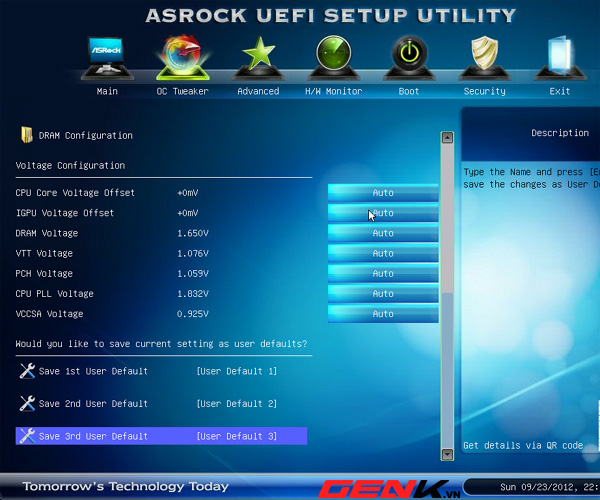The height and width of the screenshot is (500, 600).
Task: Switch to the Boot tab label
Action: (409, 91)
